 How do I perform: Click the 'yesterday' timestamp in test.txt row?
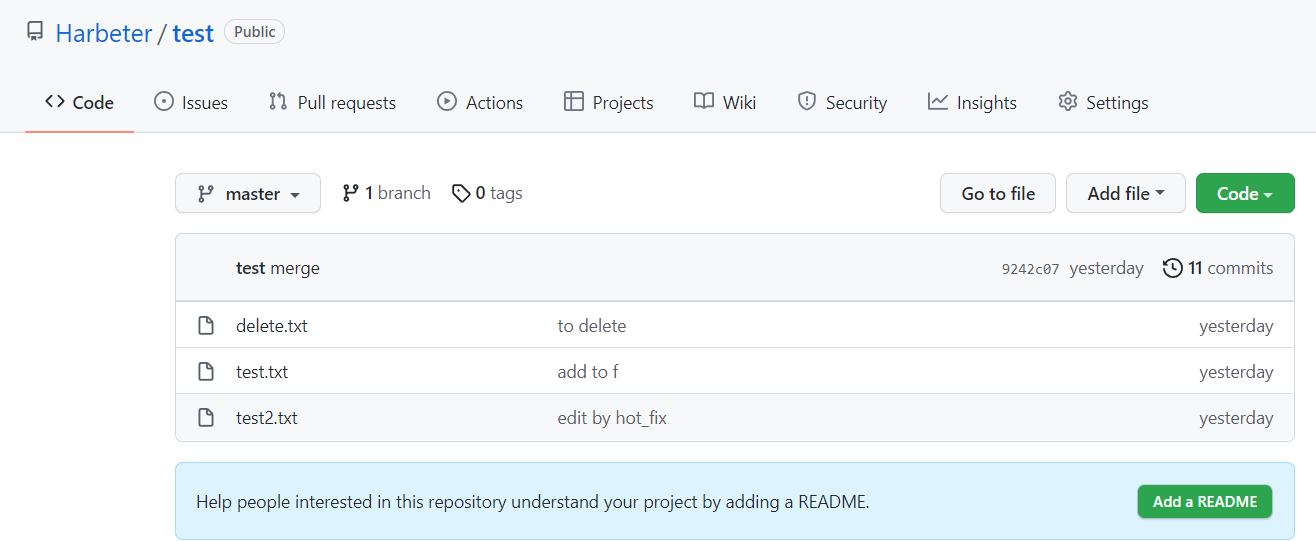tap(1236, 372)
